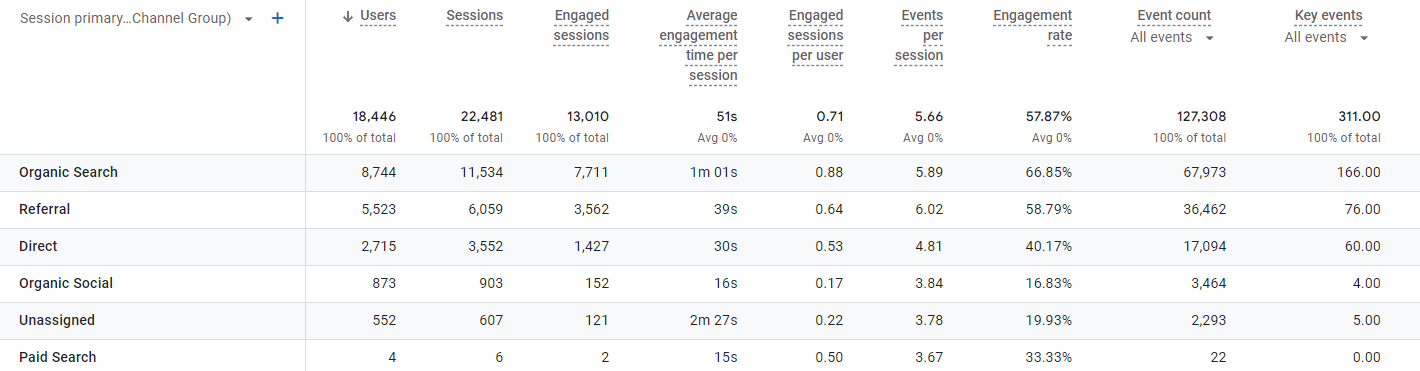Click the plus icon to add secondary dimension
This screenshot has width=1420, height=371.
(278, 18)
